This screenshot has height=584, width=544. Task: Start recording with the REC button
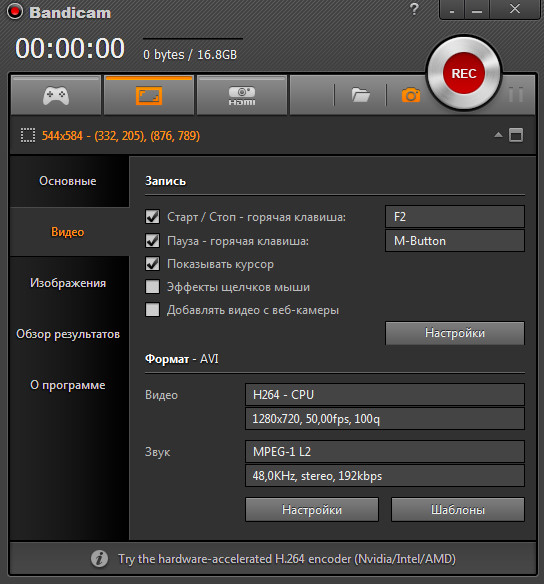(464, 73)
